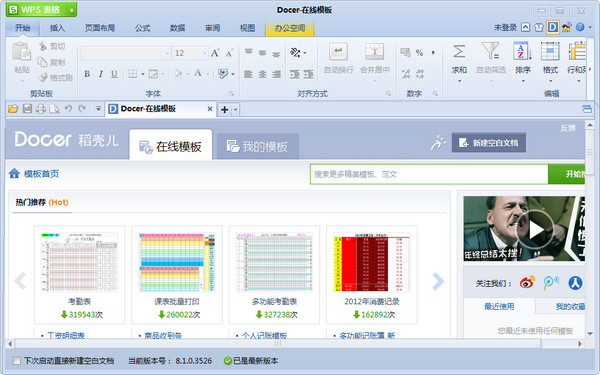This screenshot has width=600, height=375.
Task: Toggle Underline formatting
Action: coord(114,73)
